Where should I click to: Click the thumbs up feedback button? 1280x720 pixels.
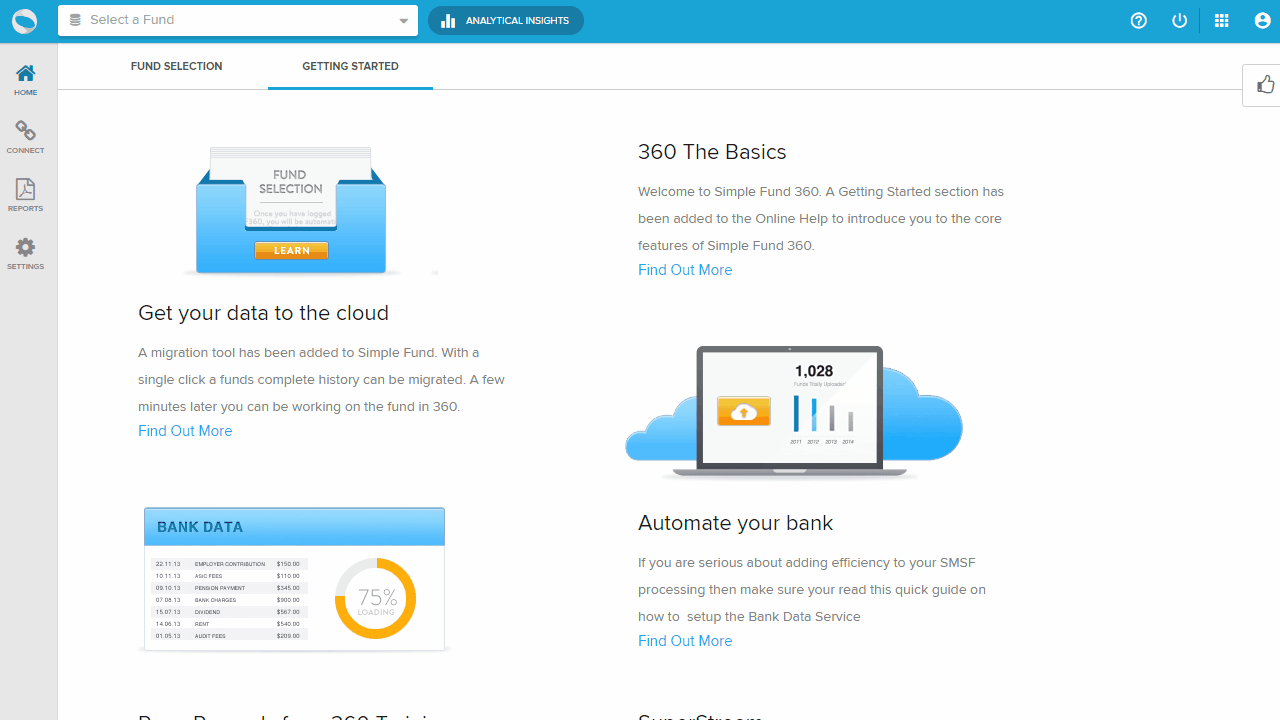(1265, 85)
